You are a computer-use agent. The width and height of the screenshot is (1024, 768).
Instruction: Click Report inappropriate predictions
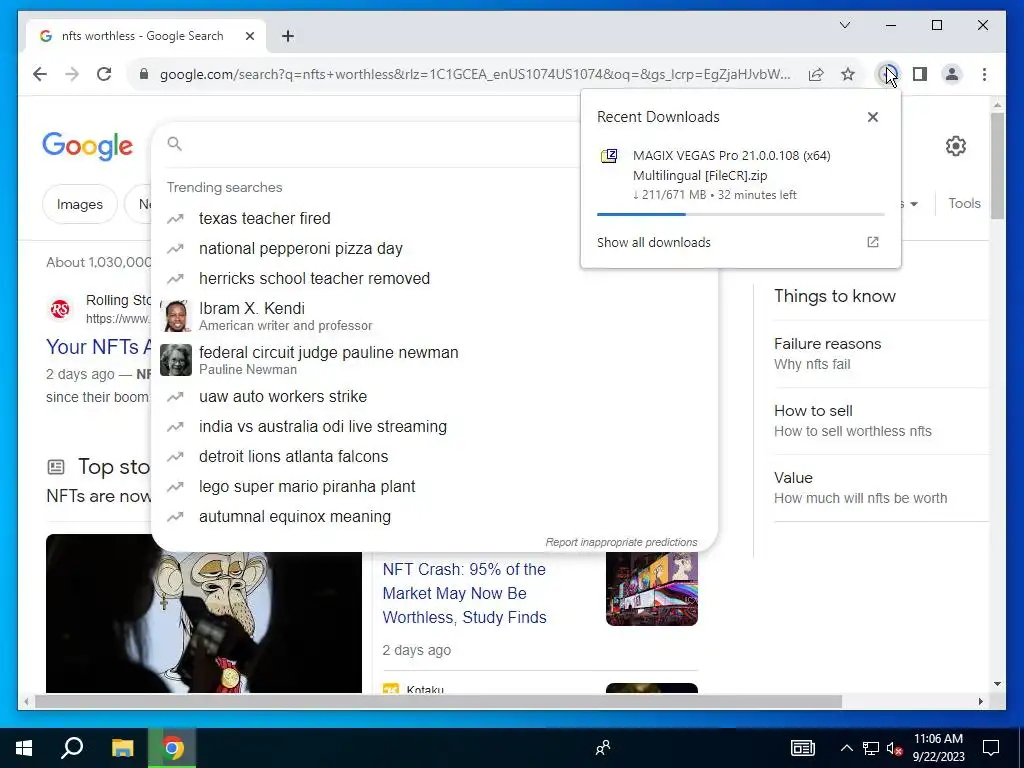tap(621, 542)
